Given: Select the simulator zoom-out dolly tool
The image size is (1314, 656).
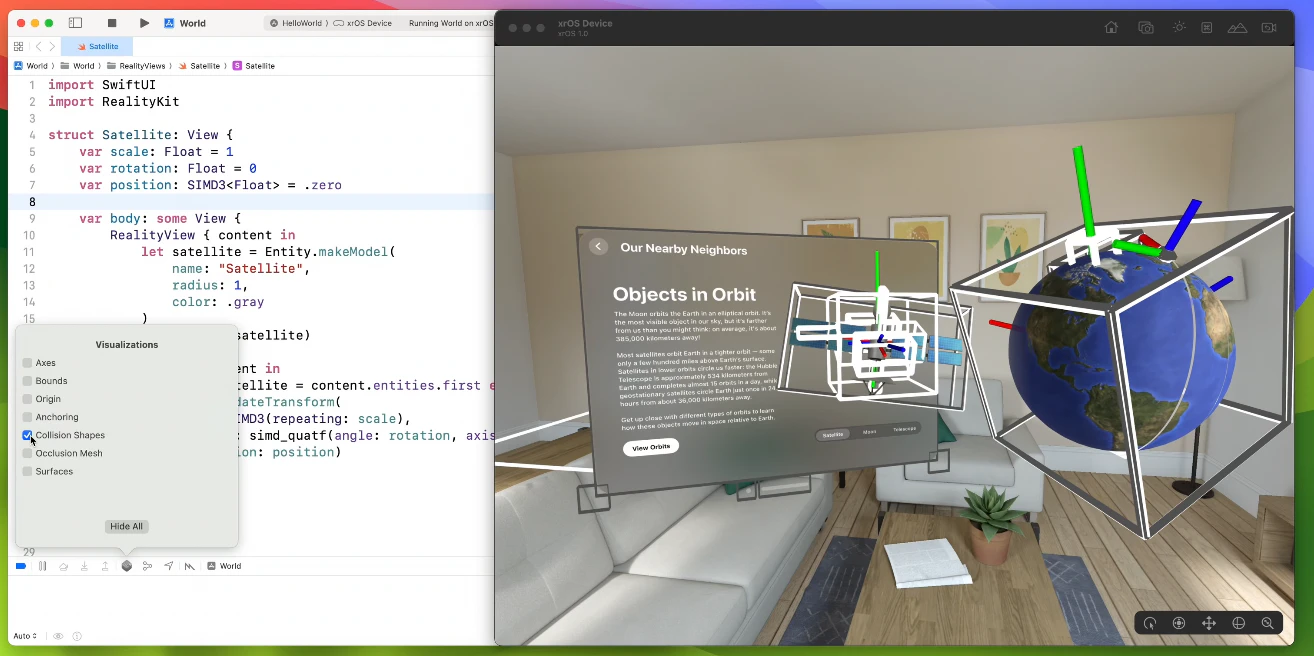Looking at the screenshot, I should point(1267,623).
